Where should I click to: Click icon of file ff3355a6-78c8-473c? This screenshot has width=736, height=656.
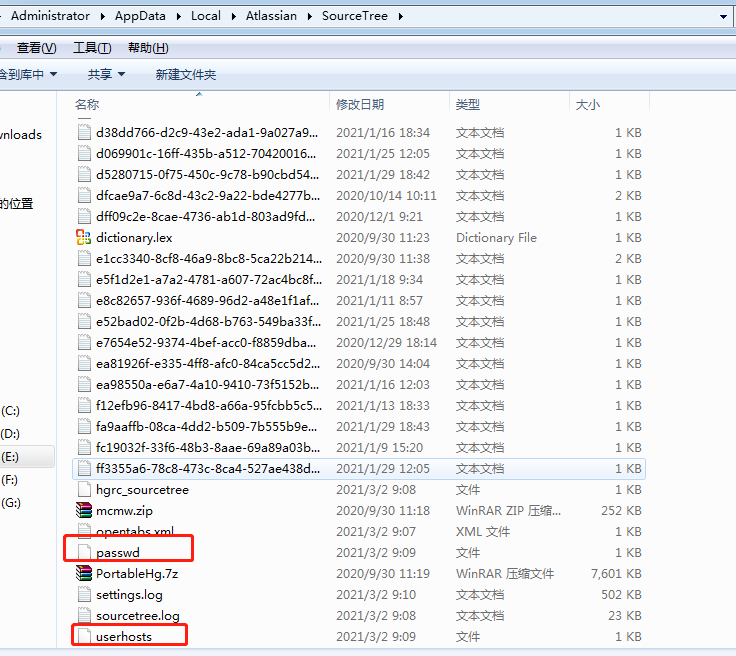tap(84, 468)
